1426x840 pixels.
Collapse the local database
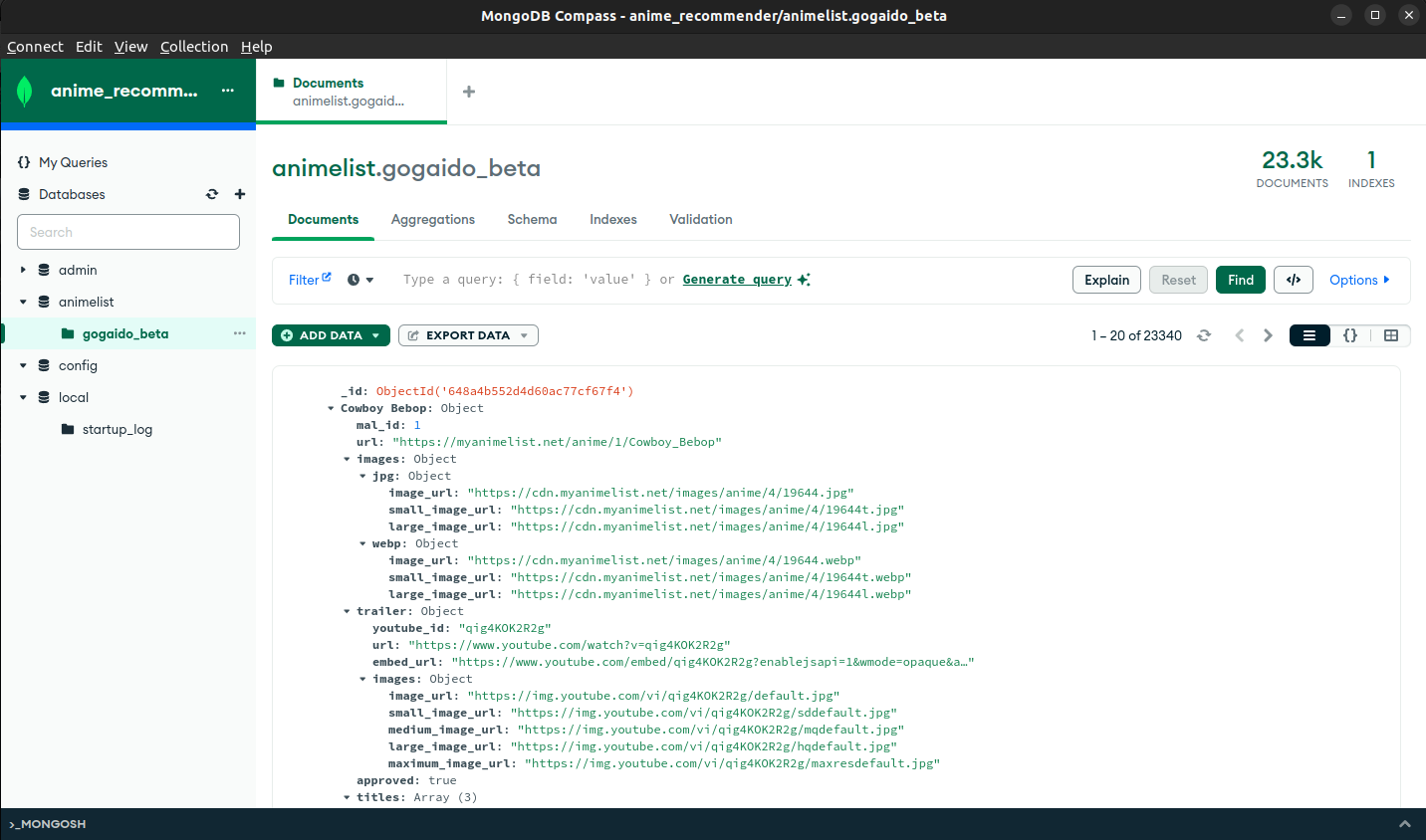(x=23, y=397)
